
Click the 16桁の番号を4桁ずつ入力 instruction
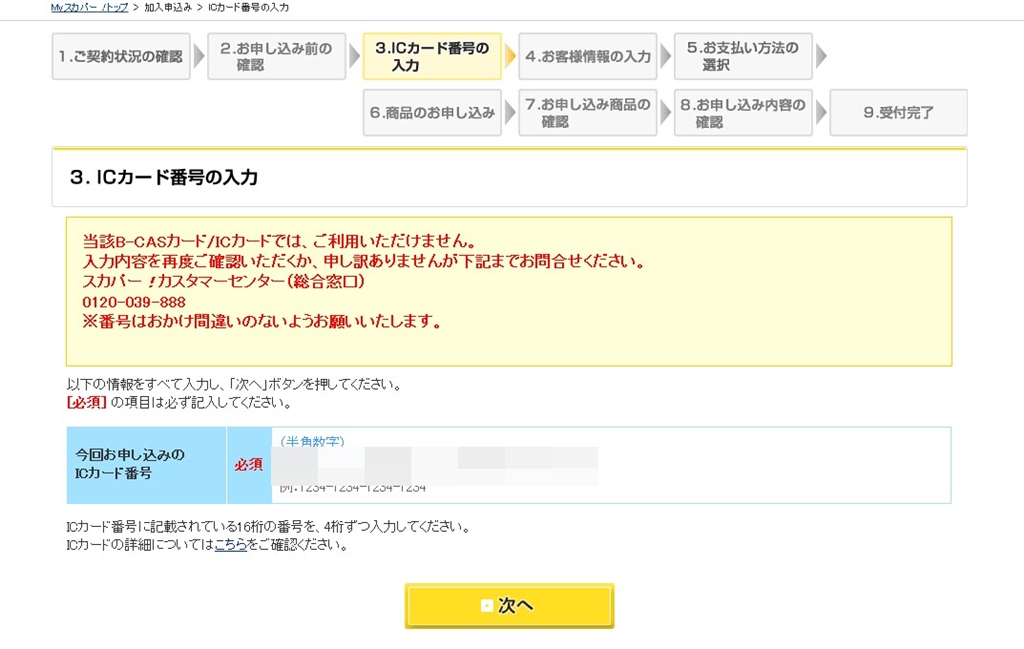(268, 527)
